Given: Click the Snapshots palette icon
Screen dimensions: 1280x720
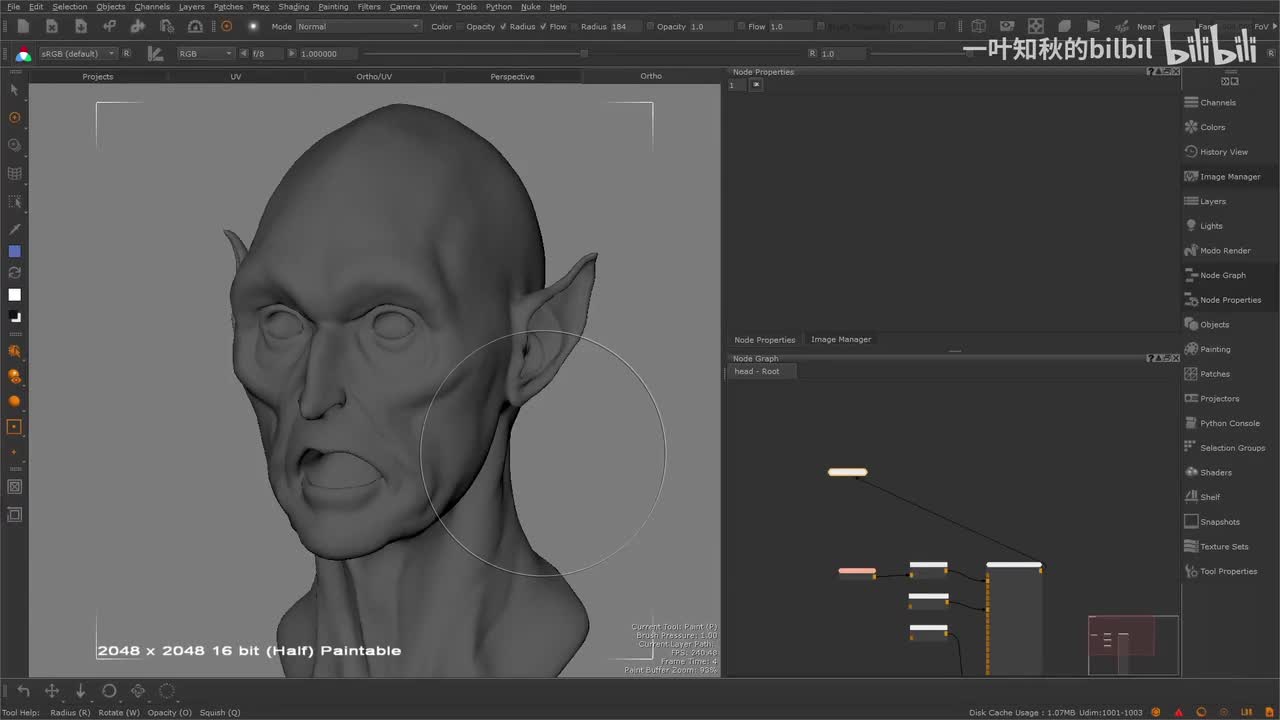Looking at the screenshot, I should point(1191,522).
